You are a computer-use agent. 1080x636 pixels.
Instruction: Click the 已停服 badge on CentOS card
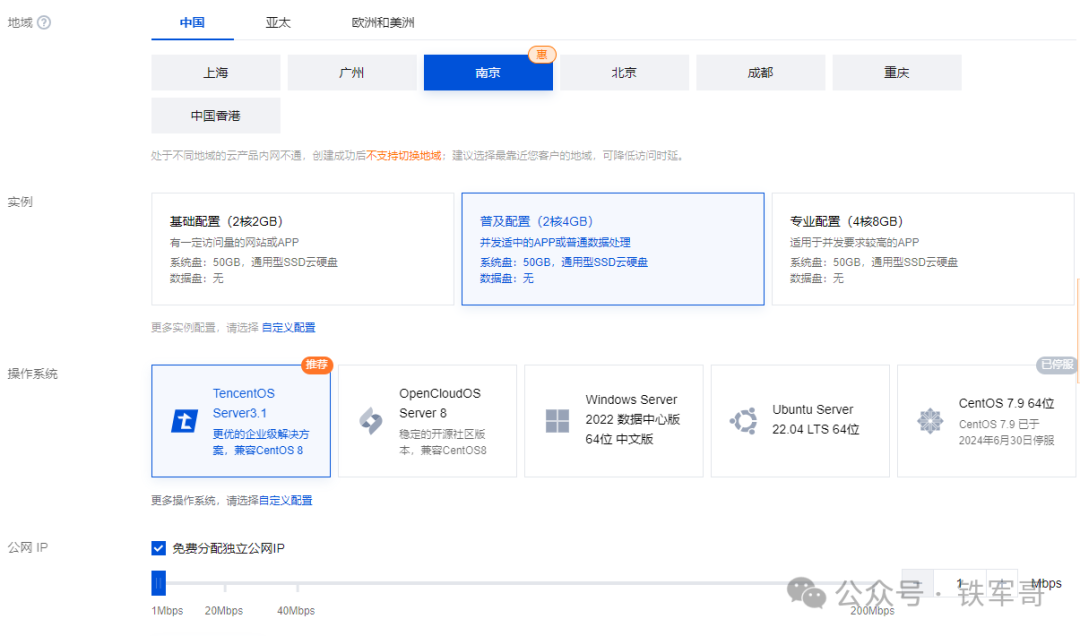coord(1057,365)
